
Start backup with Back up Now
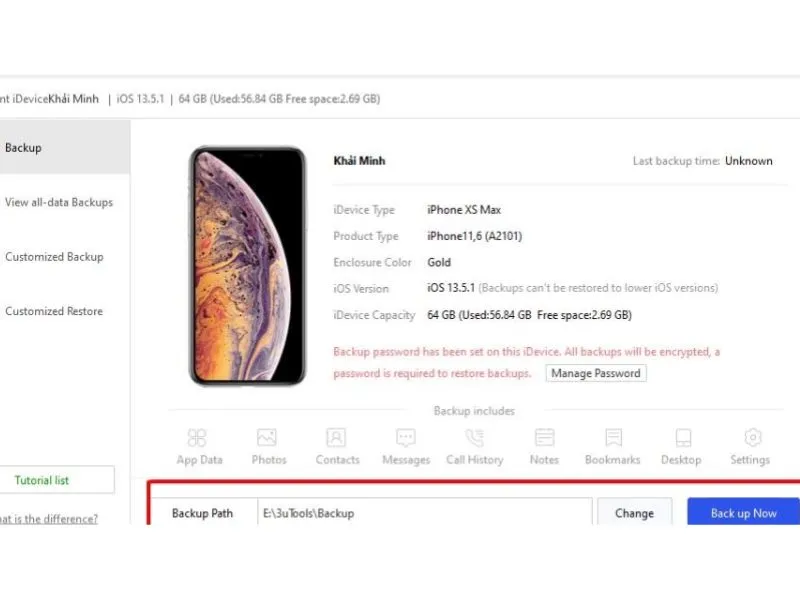click(743, 512)
